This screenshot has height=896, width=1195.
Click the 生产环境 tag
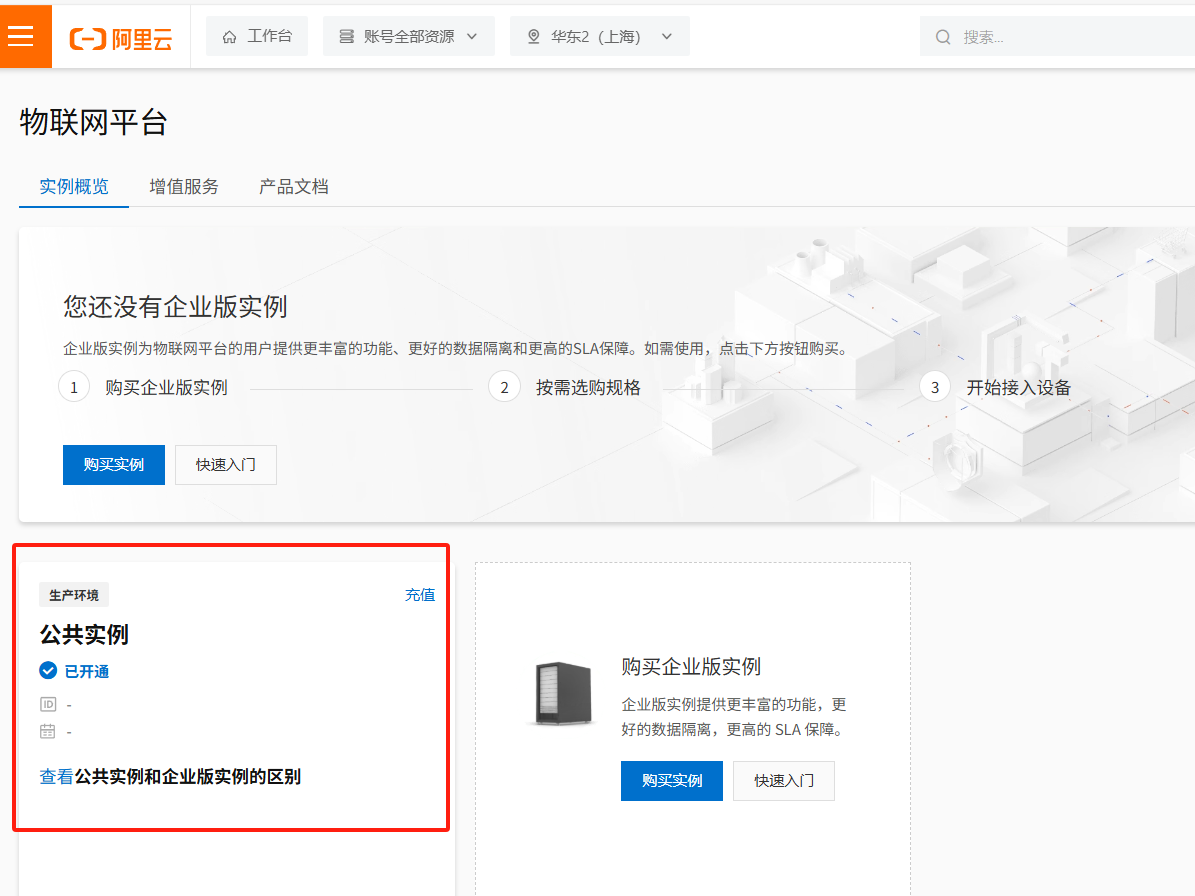[x=74, y=595]
